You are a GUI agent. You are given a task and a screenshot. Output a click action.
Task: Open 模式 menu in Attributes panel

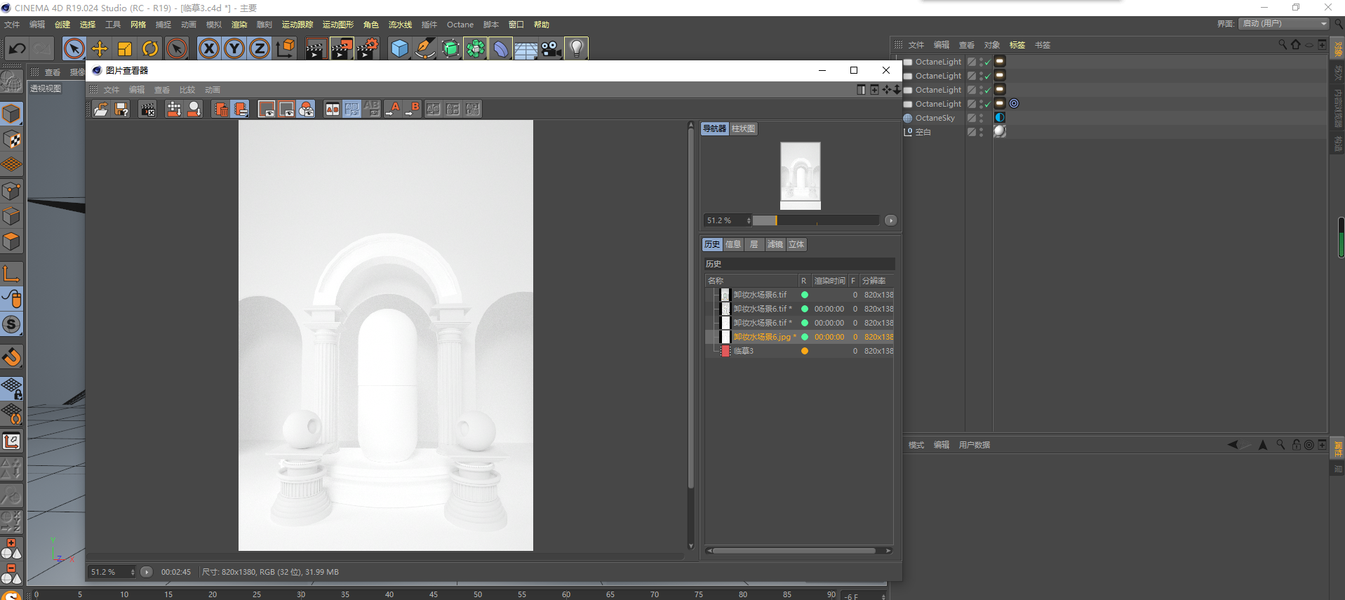[x=916, y=445]
